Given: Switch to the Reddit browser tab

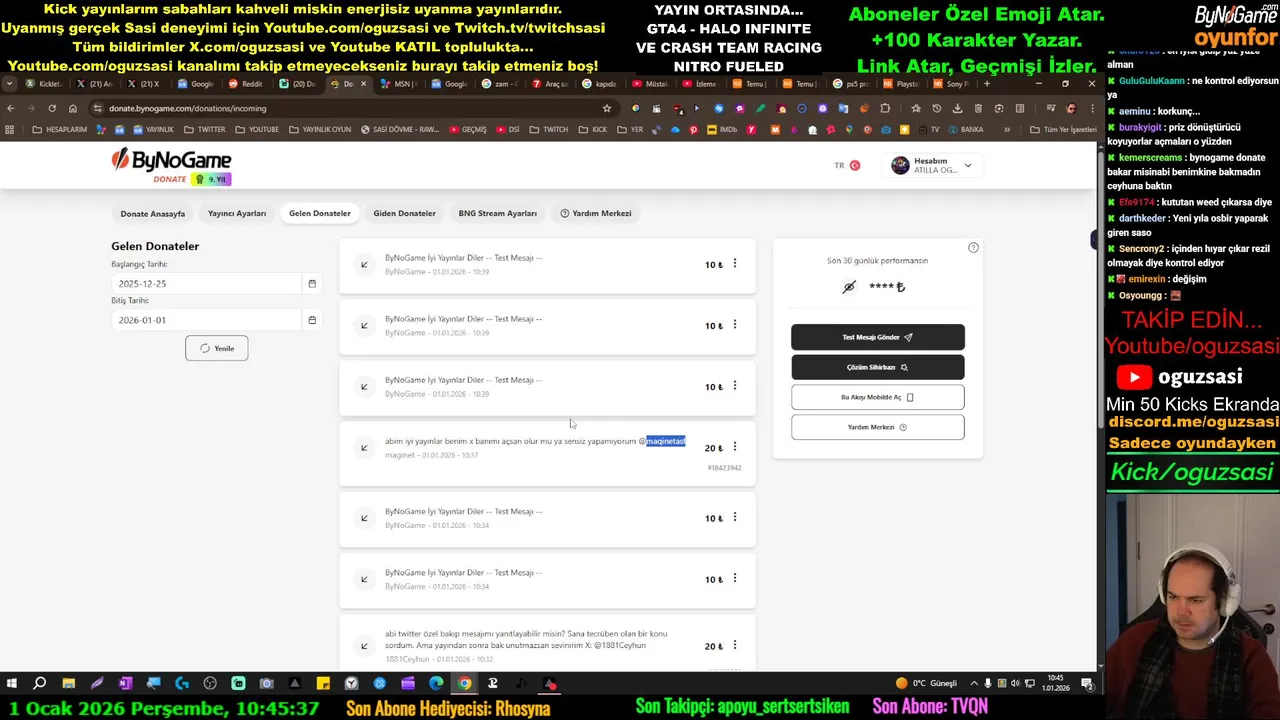Looking at the screenshot, I should [247, 84].
